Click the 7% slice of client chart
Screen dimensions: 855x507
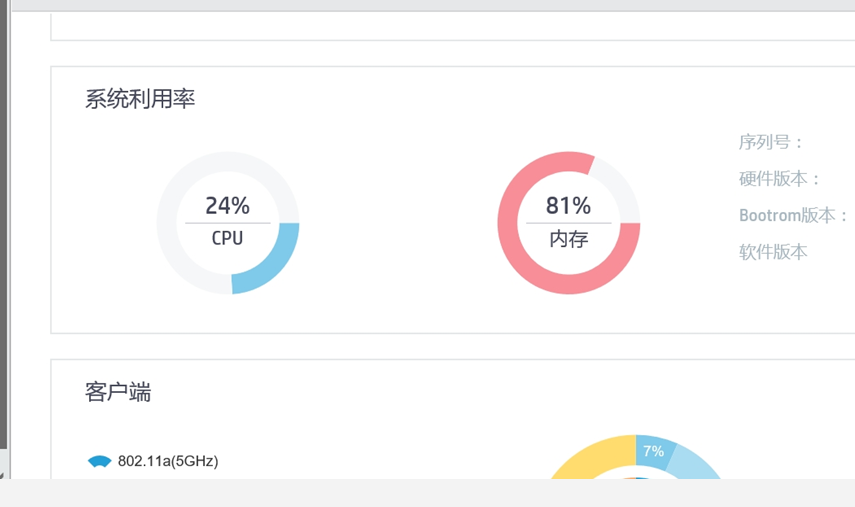point(654,451)
